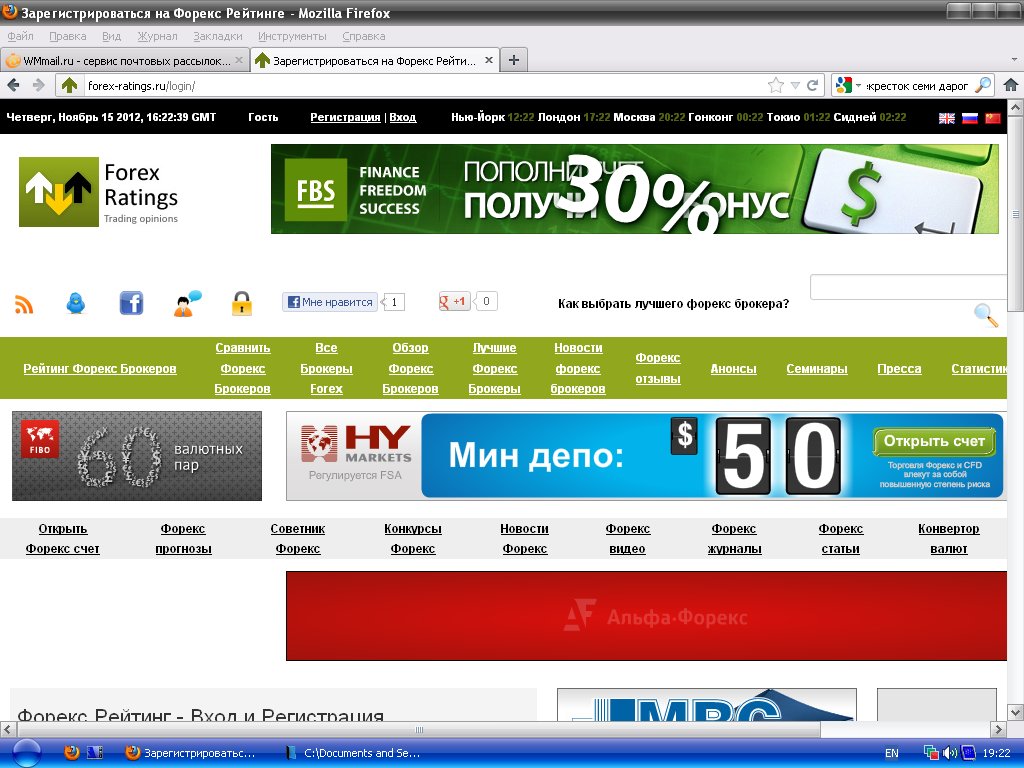Click the site identity icon in address bar
This screenshot has width=1024, height=768.
[69, 85]
